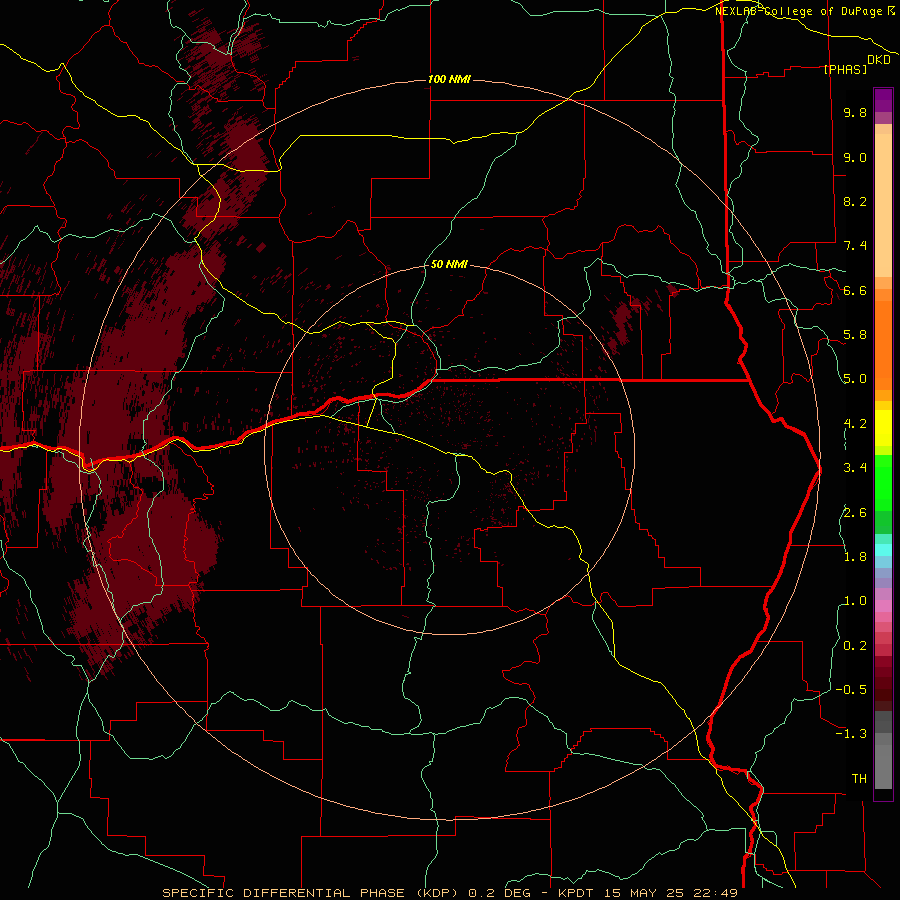Image resolution: width=900 pixels, height=900 pixels.
Task: Click the 3.4 value on the color scale
Action: click(855, 468)
